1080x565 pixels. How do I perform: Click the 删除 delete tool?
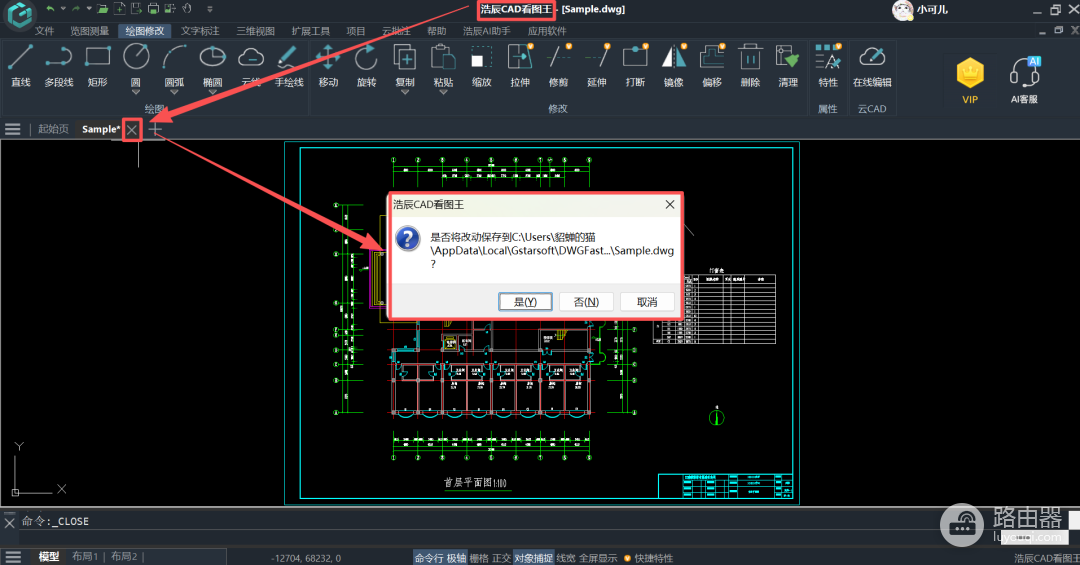click(750, 66)
